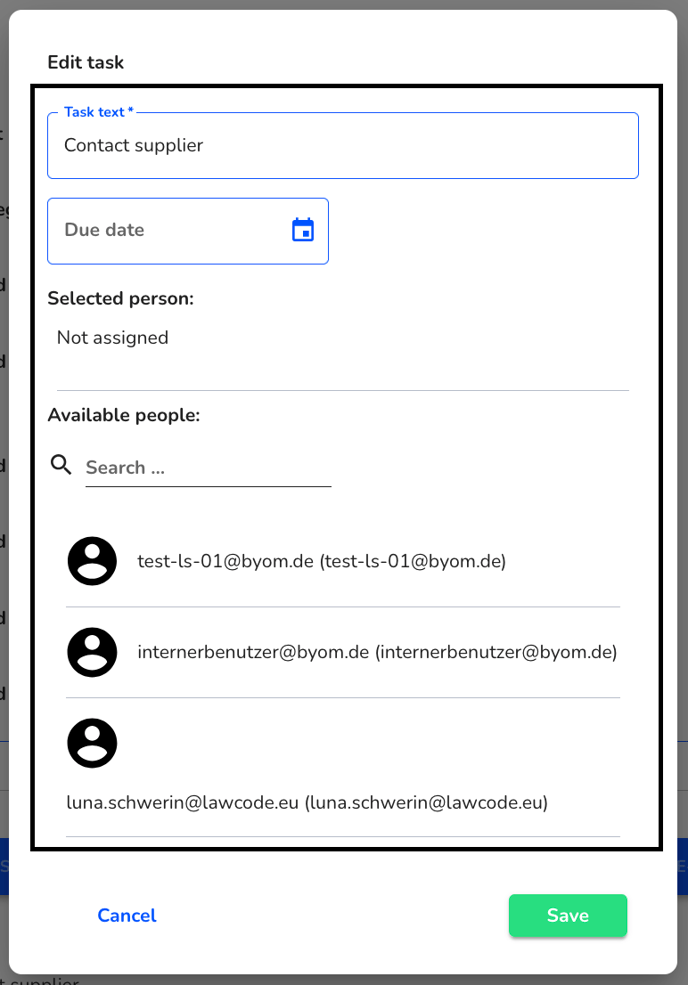The height and width of the screenshot is (985, 688).
Task: Choose internerbenutzer@byom.de from available people
Action: pyautogui.click(x=343, y=652)
